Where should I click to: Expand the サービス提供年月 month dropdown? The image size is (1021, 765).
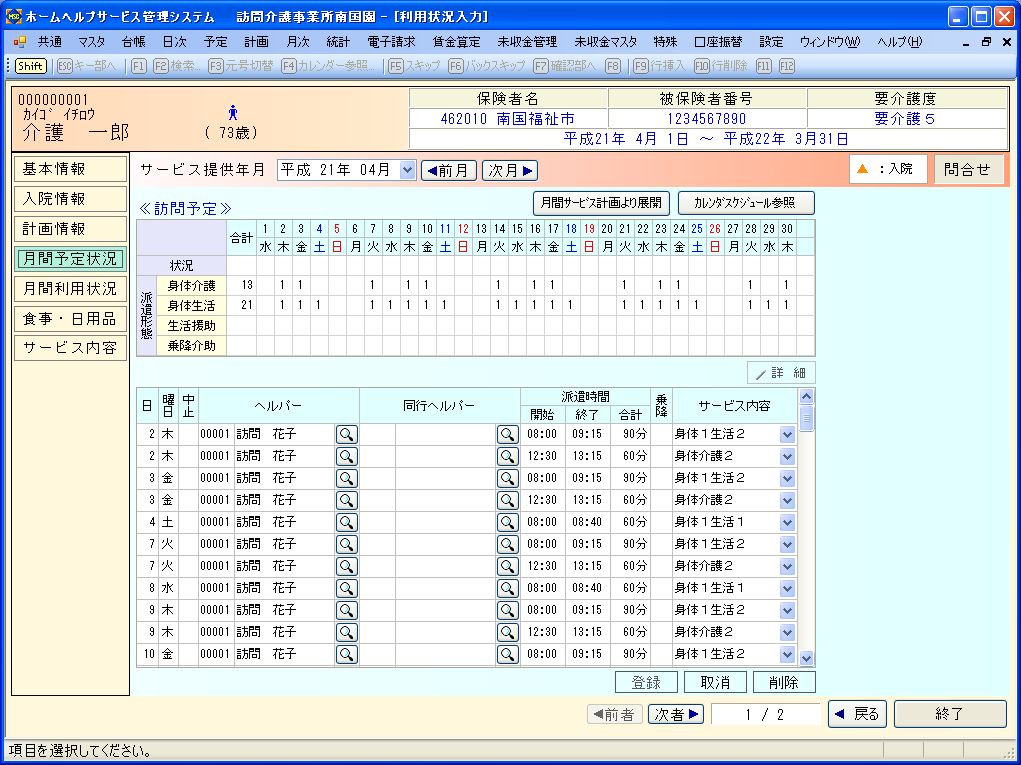pos(406,170)
